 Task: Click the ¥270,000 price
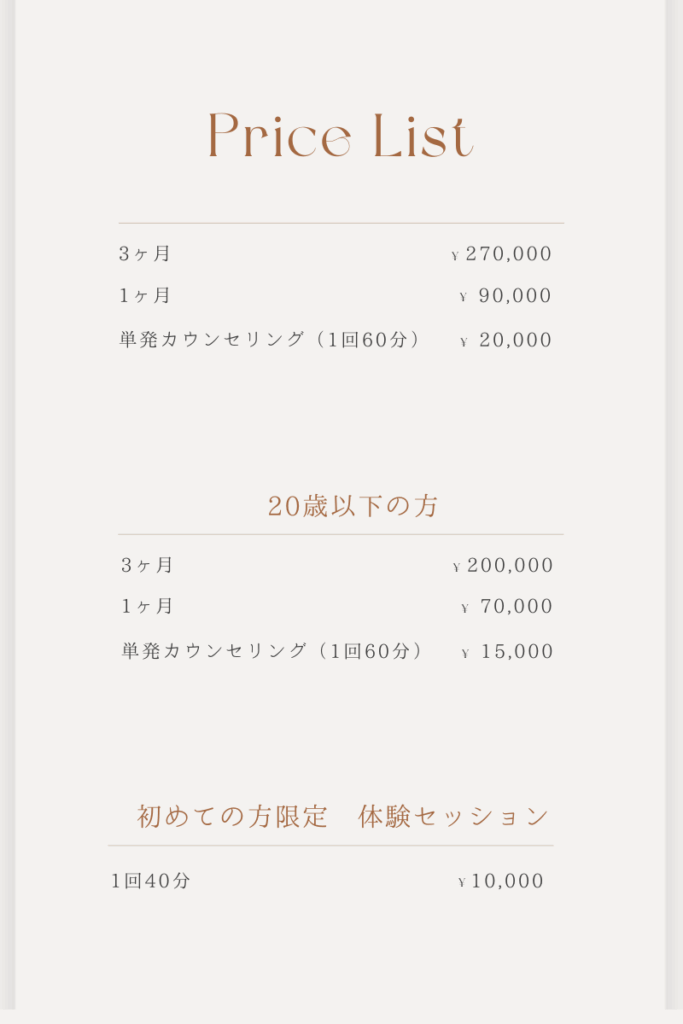[x=501, y=254]
